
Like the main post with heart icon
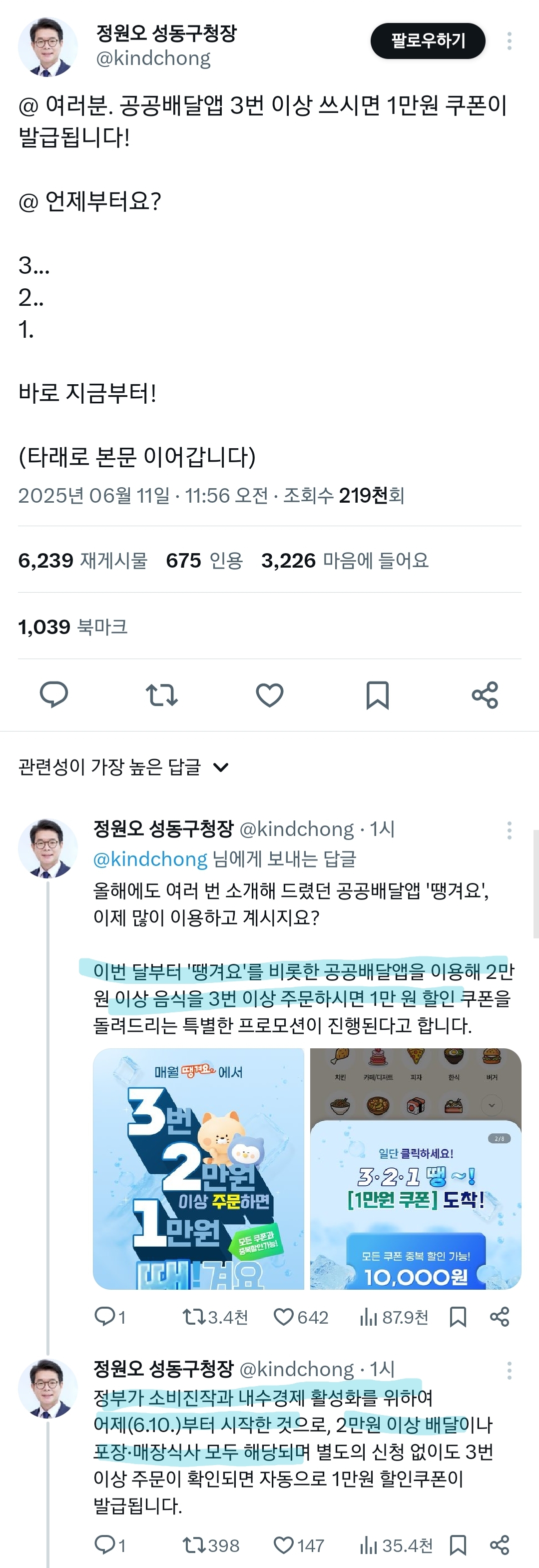[x=270, y=695]
